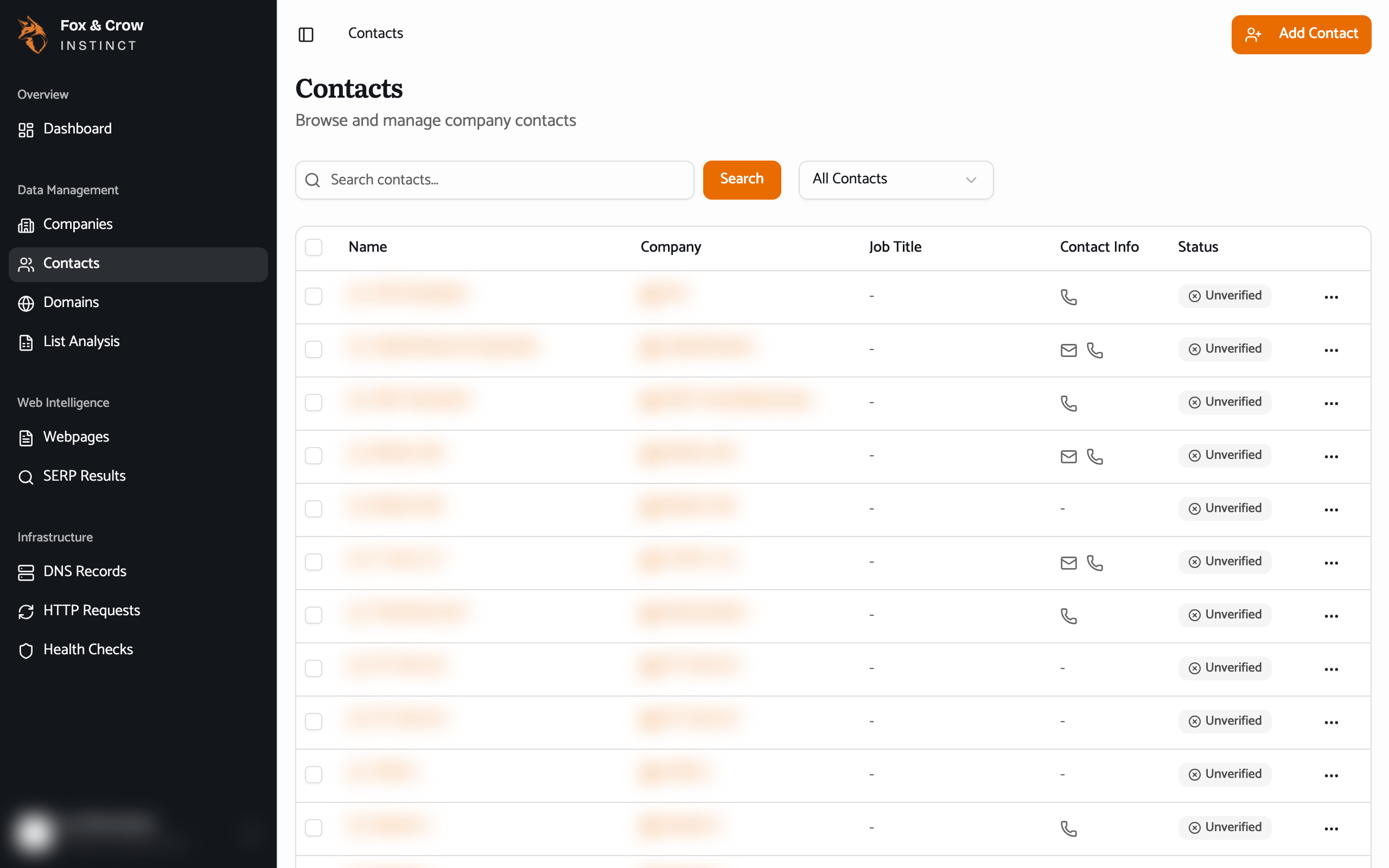1389x868 pixels.
Task: Click the Add Contact button
Action: tap(1301, 34)
